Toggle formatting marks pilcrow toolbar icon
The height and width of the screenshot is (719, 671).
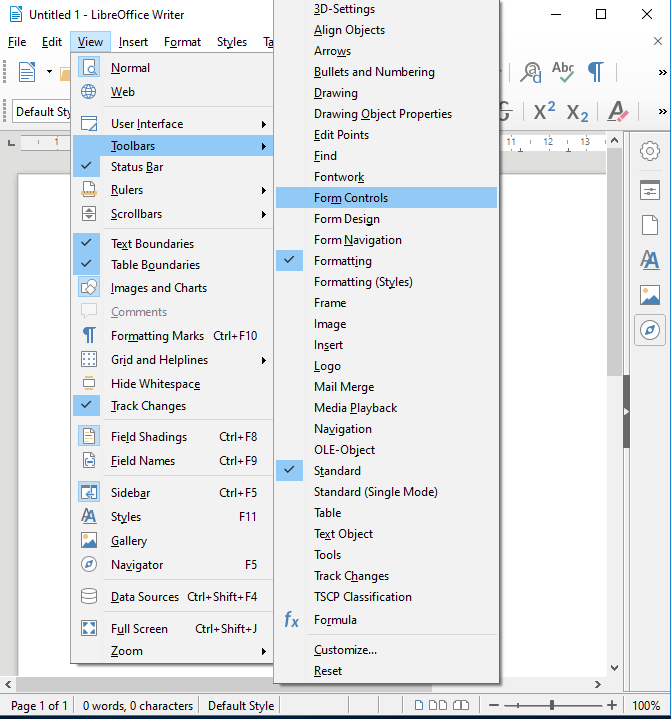pyautogui.click(x=596, y=72)
